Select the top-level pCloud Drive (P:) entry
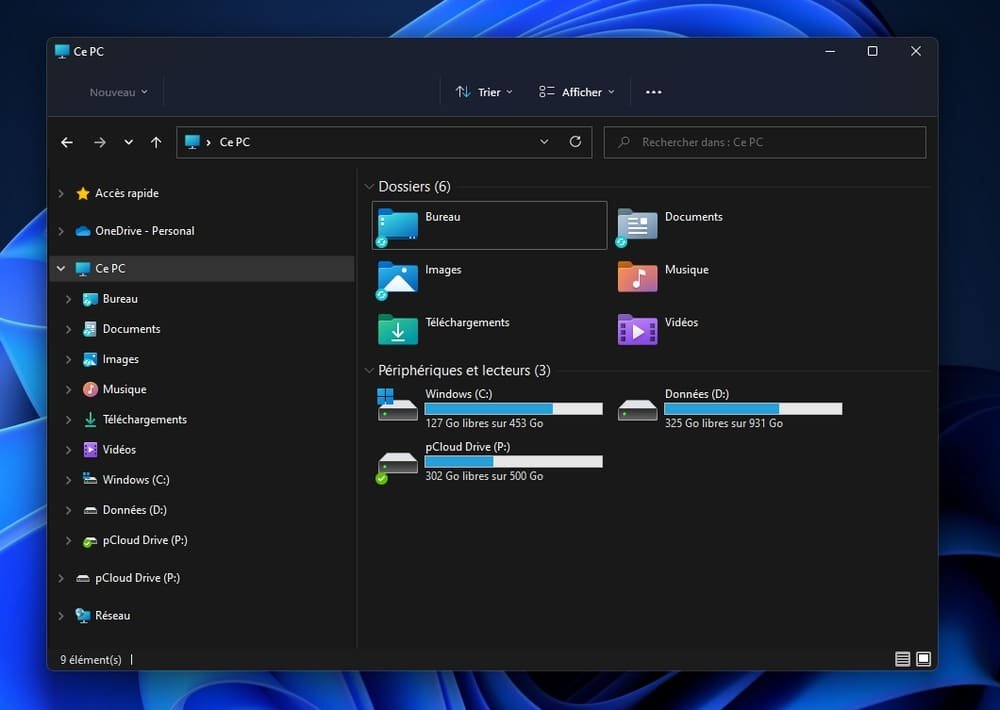Screen dimensions: 1000x710 coord(137,578)
